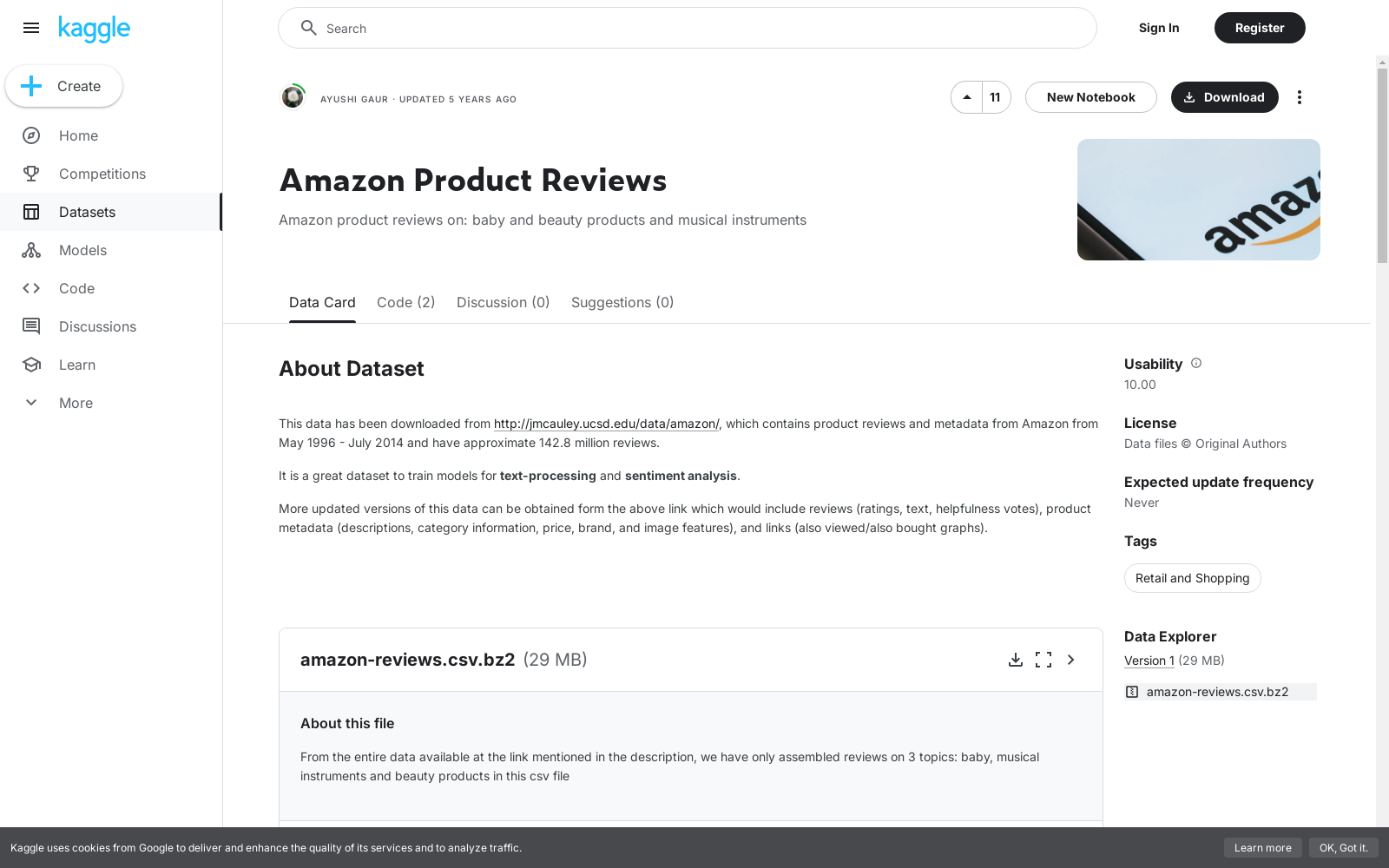
Task: Click the author profile avatar
Action: 293,97
